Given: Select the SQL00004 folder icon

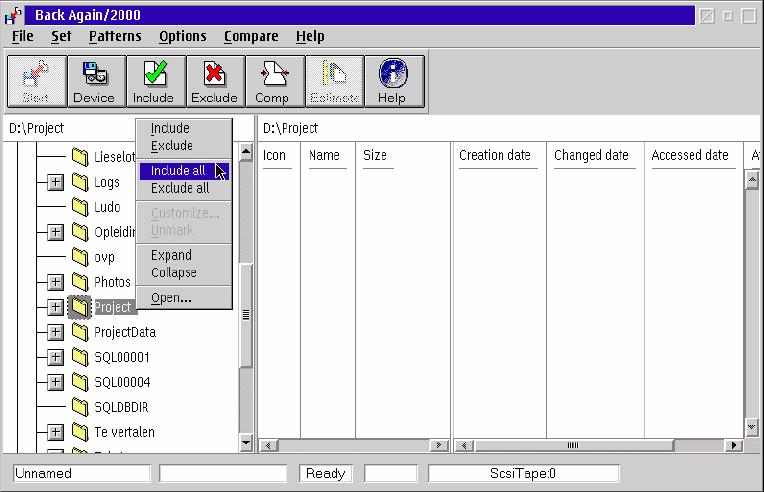Looking at the screenshot, I should [x=80, y=382].
